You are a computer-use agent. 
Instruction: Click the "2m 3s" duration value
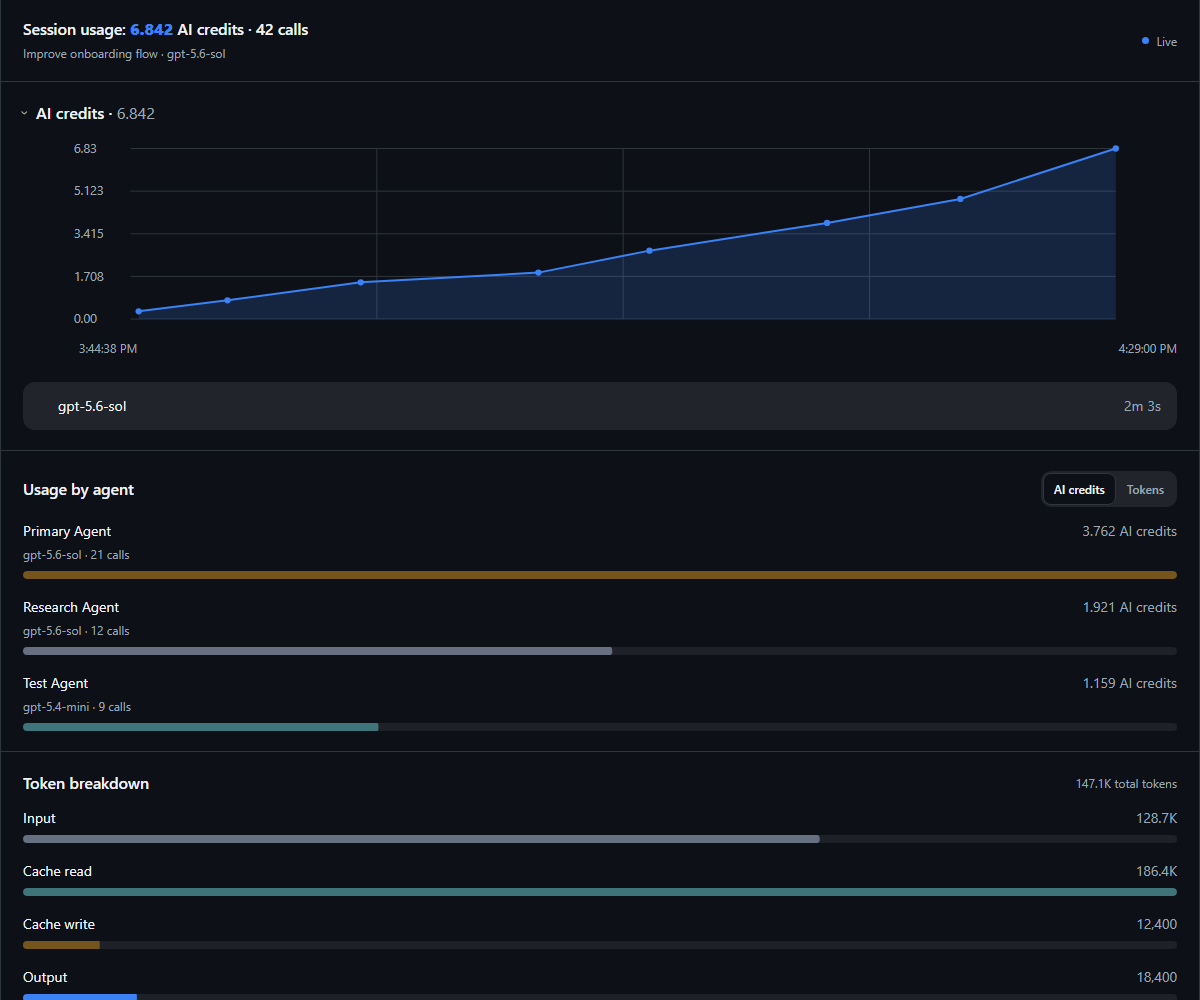(x=1142, y=407)
